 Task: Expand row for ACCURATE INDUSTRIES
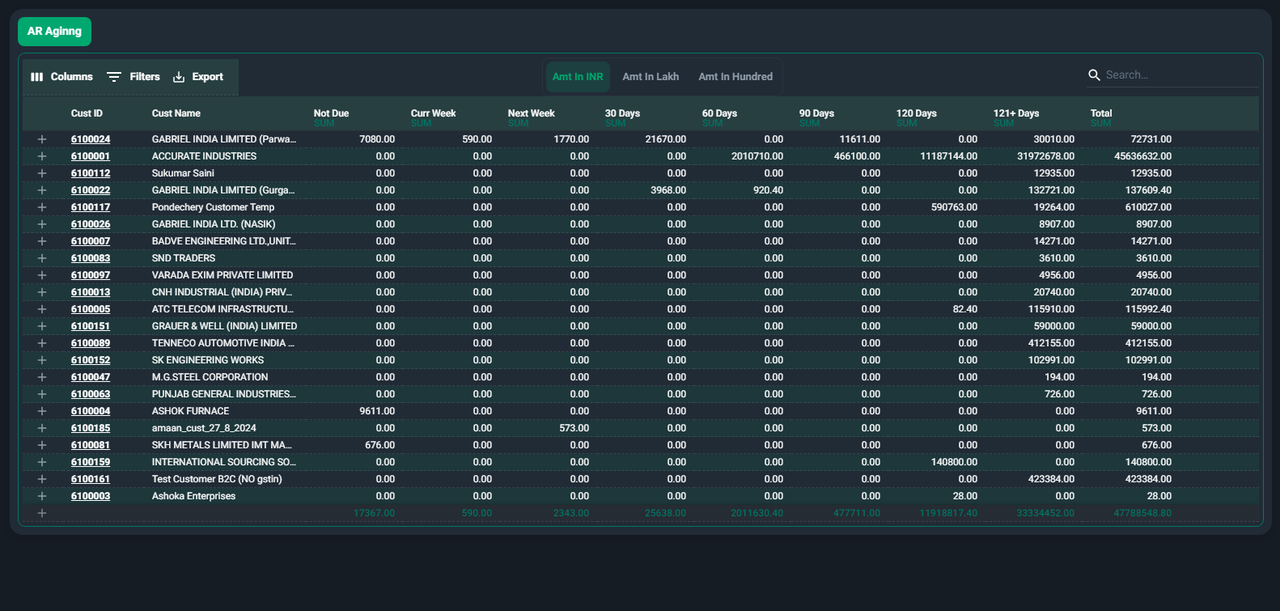point(42,156)
